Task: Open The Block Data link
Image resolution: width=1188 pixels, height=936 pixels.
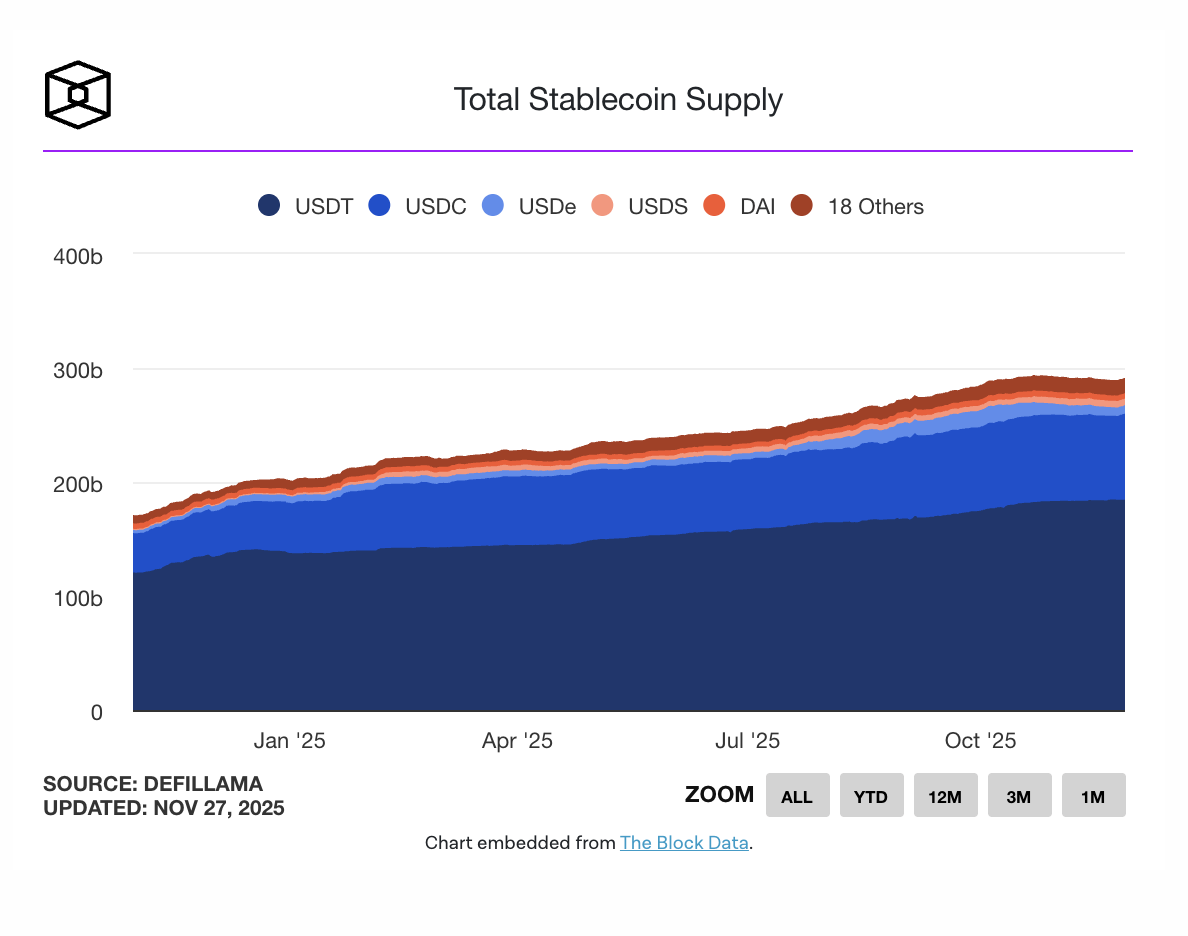Action: pyautogui.click(x=684, y=843)
